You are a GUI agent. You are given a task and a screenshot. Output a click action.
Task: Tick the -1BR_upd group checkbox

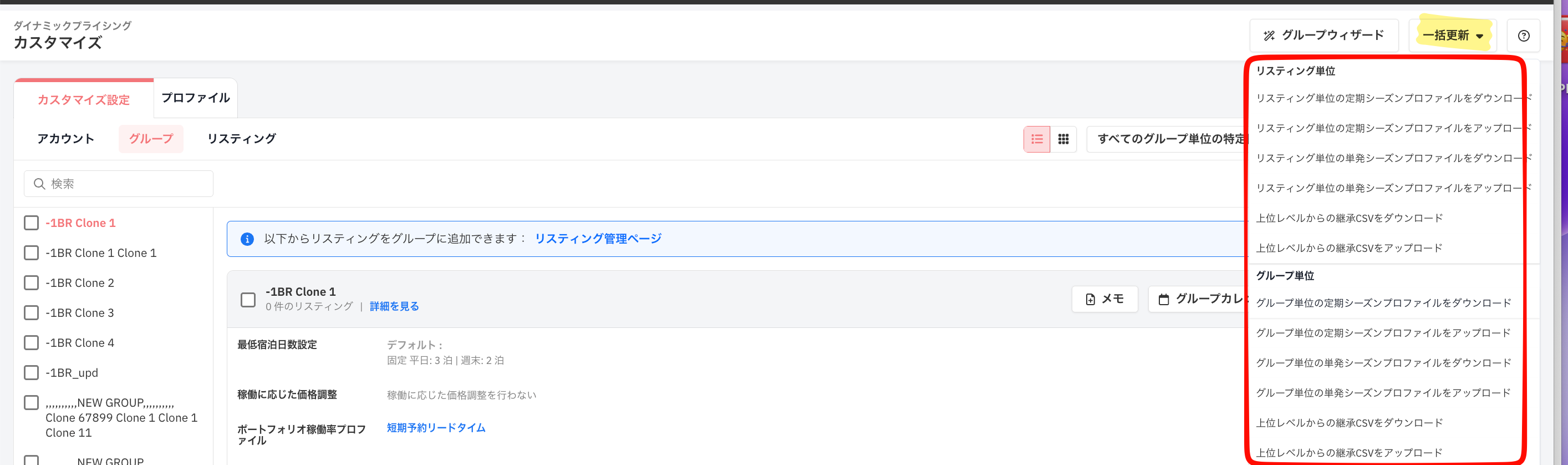(x=31, y=372)
